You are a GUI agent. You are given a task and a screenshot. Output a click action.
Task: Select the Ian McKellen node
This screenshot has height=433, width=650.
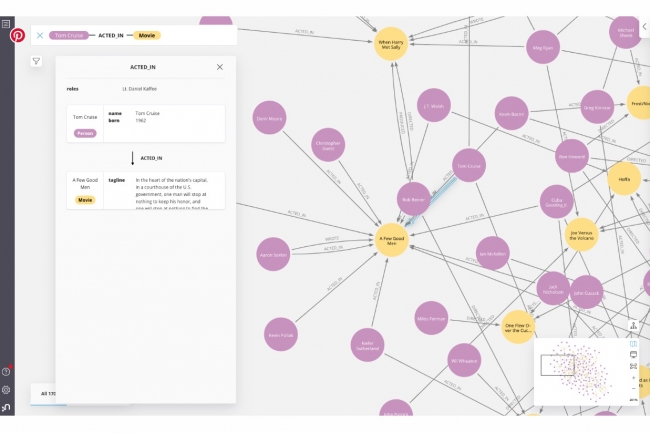tap(493, 254)
